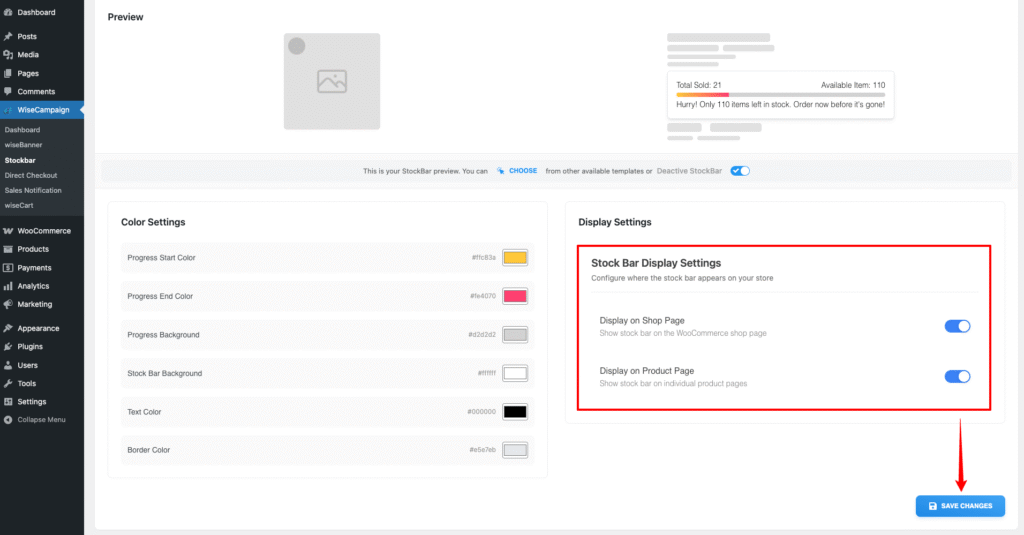
Task: Open Progress Start Color yellow swatch
Action: click(515, 257)
